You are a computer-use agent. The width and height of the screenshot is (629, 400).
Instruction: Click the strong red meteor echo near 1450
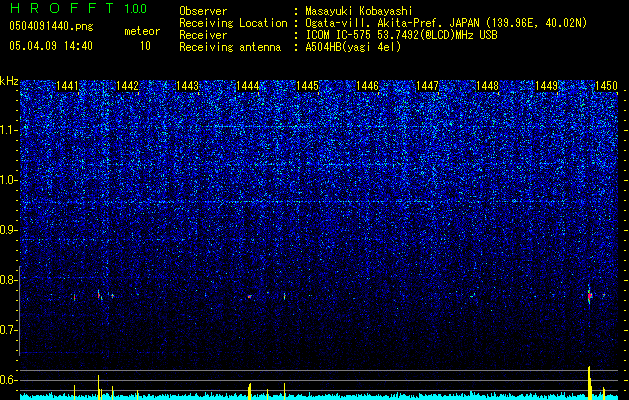pyautogui.click(x=589, y=296)
